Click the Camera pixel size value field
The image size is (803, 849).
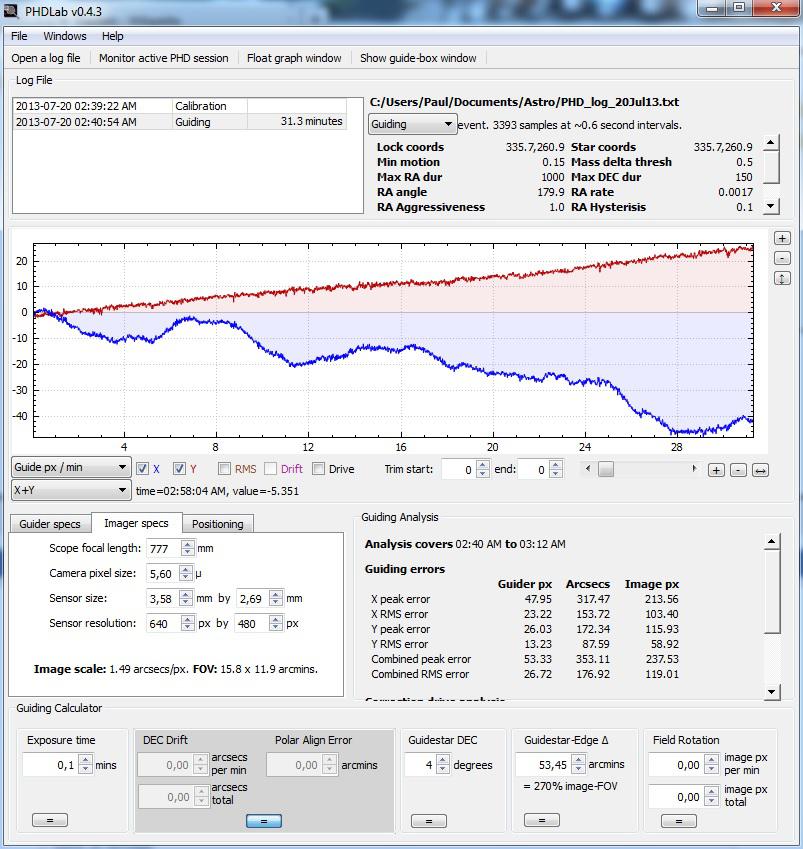click(163, 573)
